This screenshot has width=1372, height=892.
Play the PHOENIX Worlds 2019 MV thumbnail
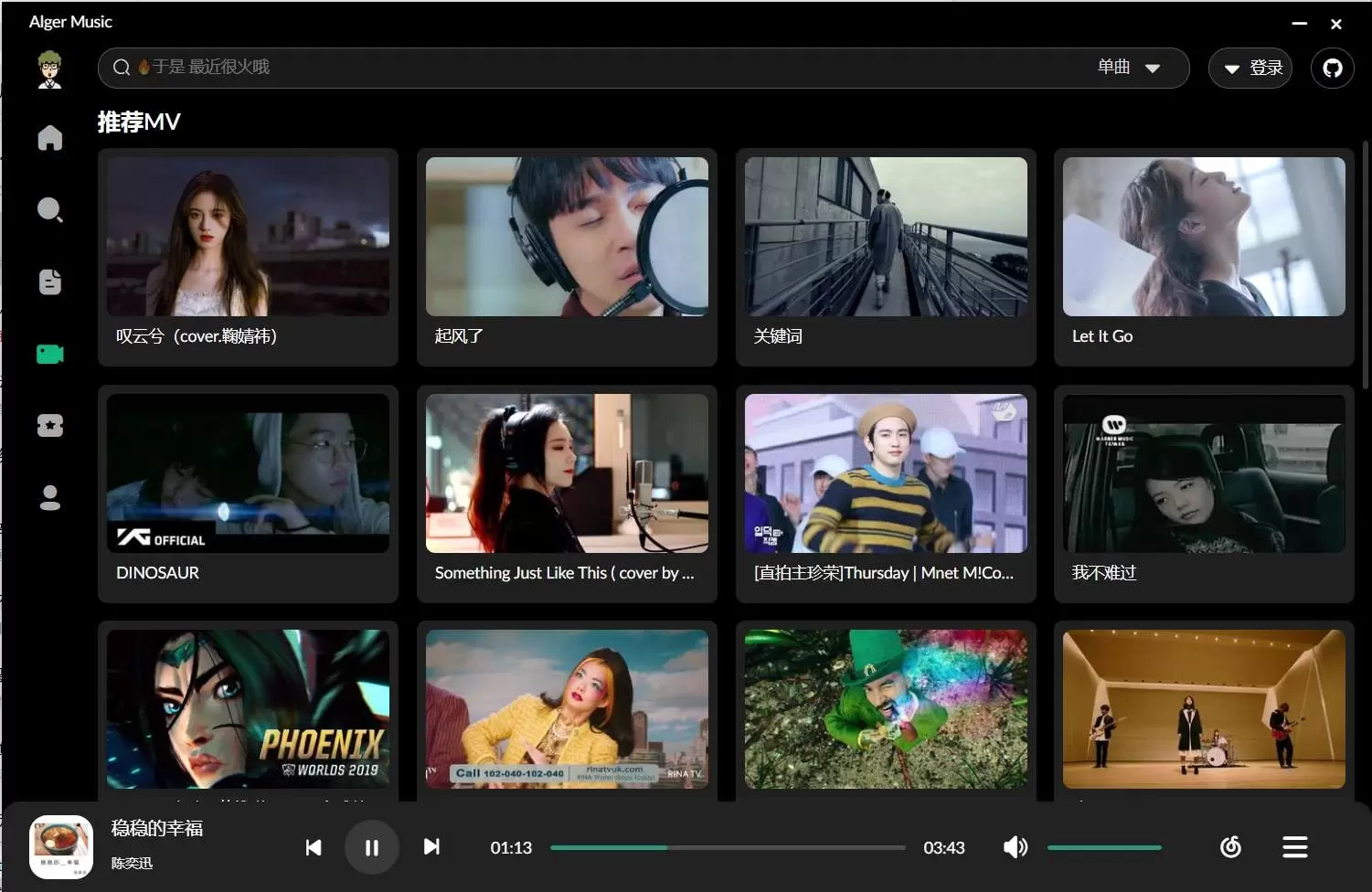point(248,709)
